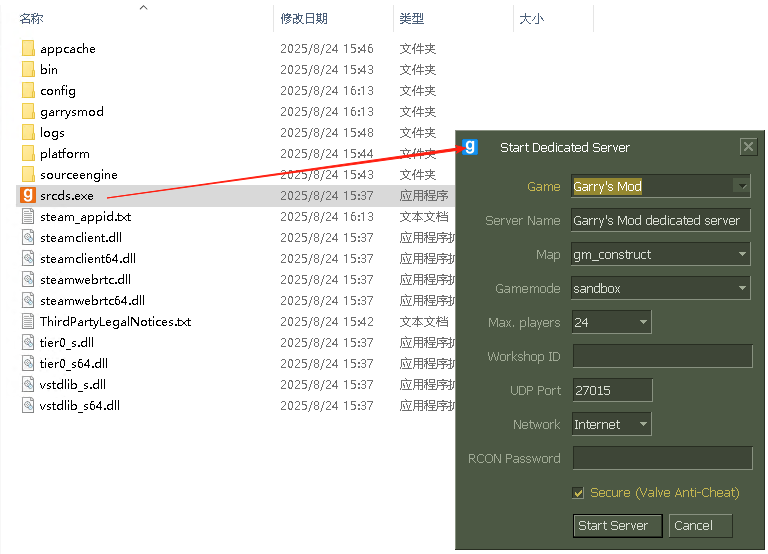Click the ThirdPartyLegalNotices.txt file name
Image resolution: width=768 pixels, height=554 pixels.
(x=116, y=322)
